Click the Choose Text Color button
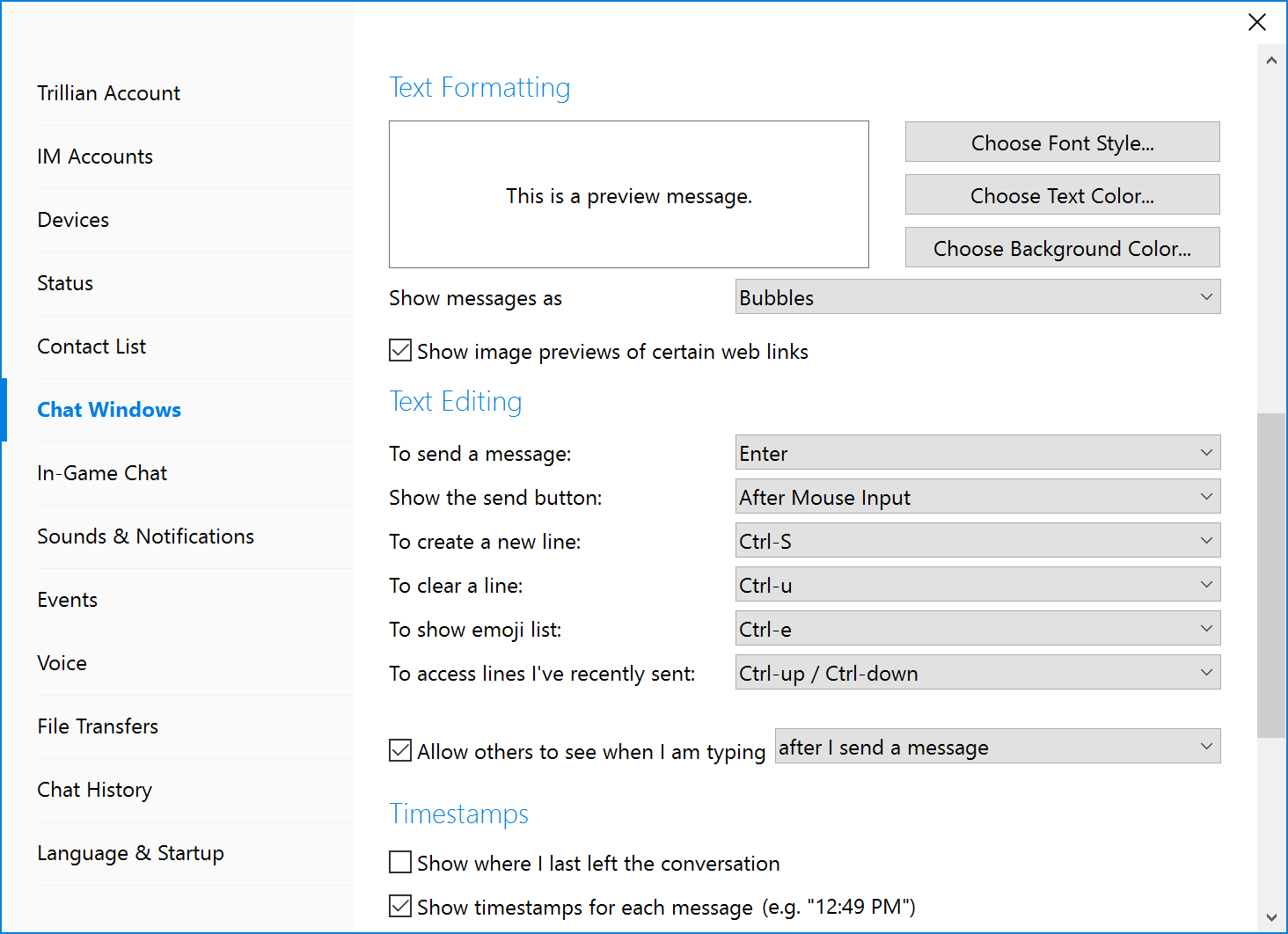This screenshot has width=1288, height=934. (x=1062, y=195)
